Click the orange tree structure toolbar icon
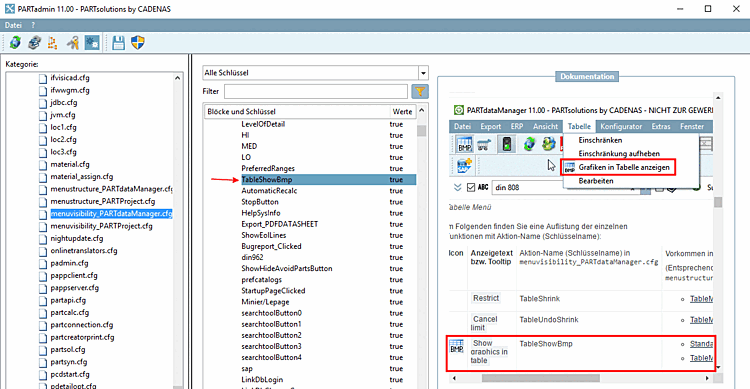The height and width of the screenshot is (389, 750). (53, 43)
